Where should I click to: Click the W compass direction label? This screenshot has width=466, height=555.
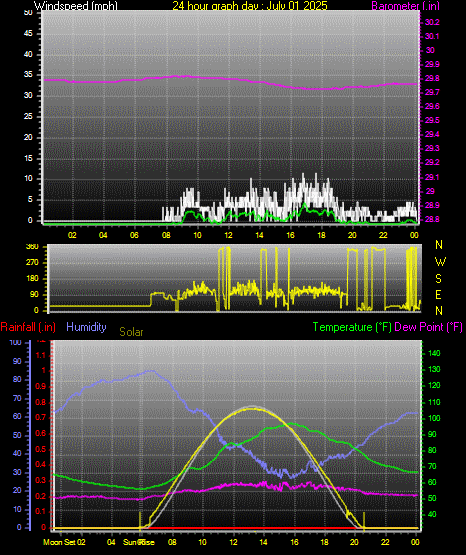[x=440, y=262]
